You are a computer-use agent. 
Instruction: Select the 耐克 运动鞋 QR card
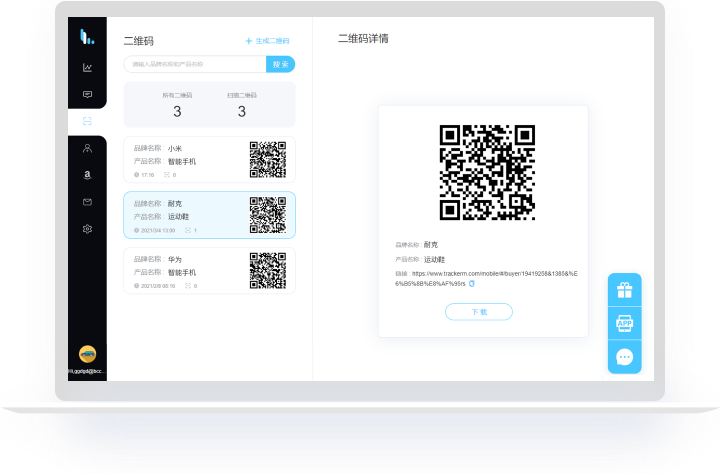click(x=210, y=215)
